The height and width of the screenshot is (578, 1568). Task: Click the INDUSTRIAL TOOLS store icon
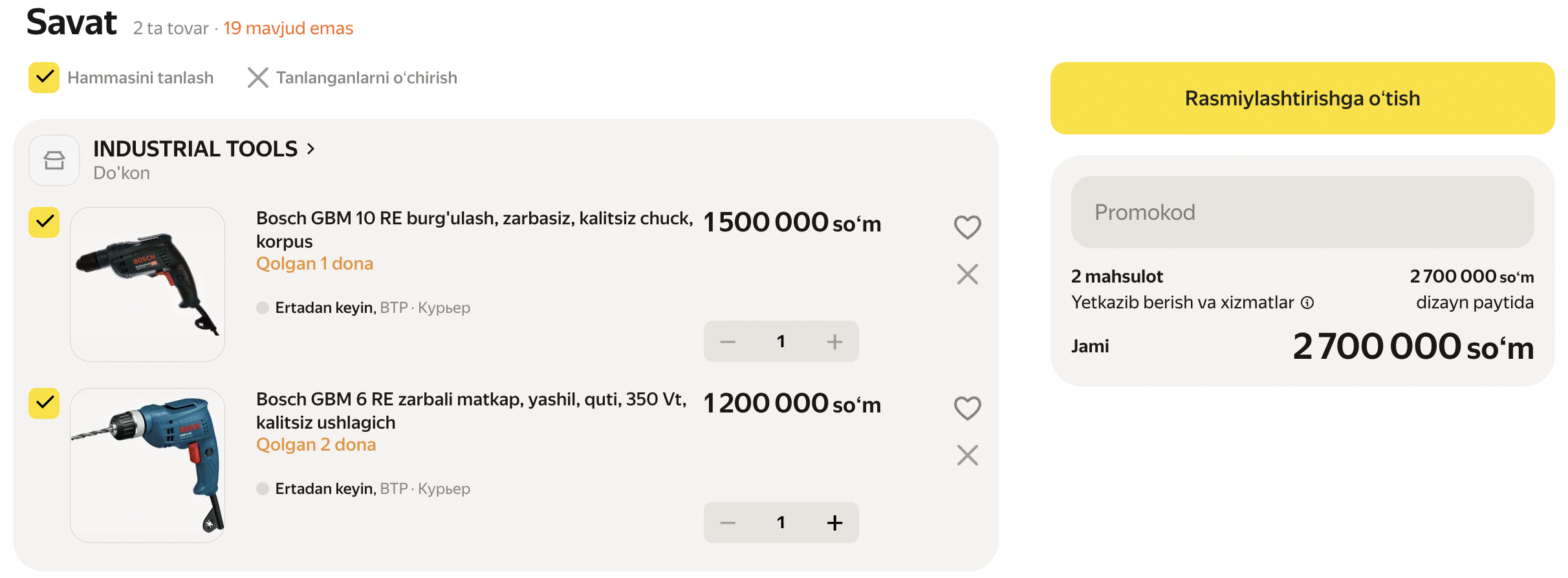tap(54, 160)
